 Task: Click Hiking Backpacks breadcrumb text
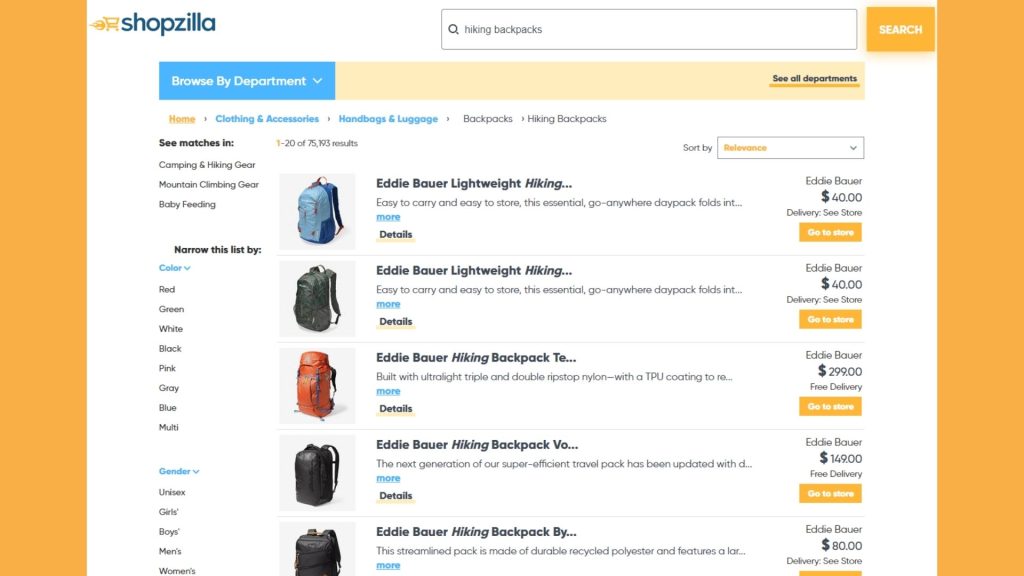[x=567, y=119]
